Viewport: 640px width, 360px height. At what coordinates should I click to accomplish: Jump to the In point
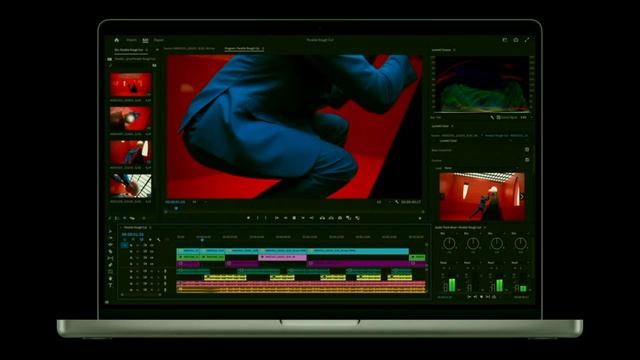click(x=277, y=218)
